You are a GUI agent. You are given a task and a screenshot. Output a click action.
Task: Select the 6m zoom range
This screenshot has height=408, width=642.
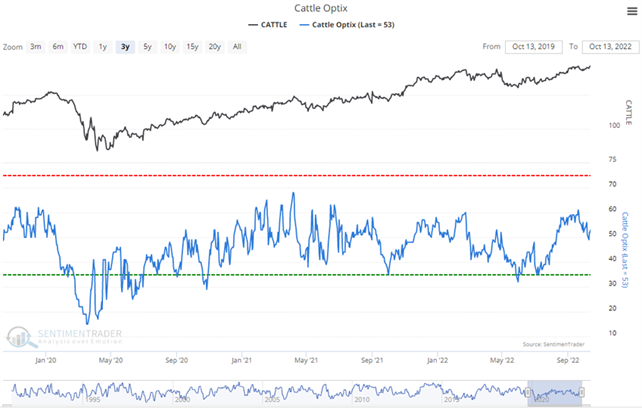coord(56,47)
